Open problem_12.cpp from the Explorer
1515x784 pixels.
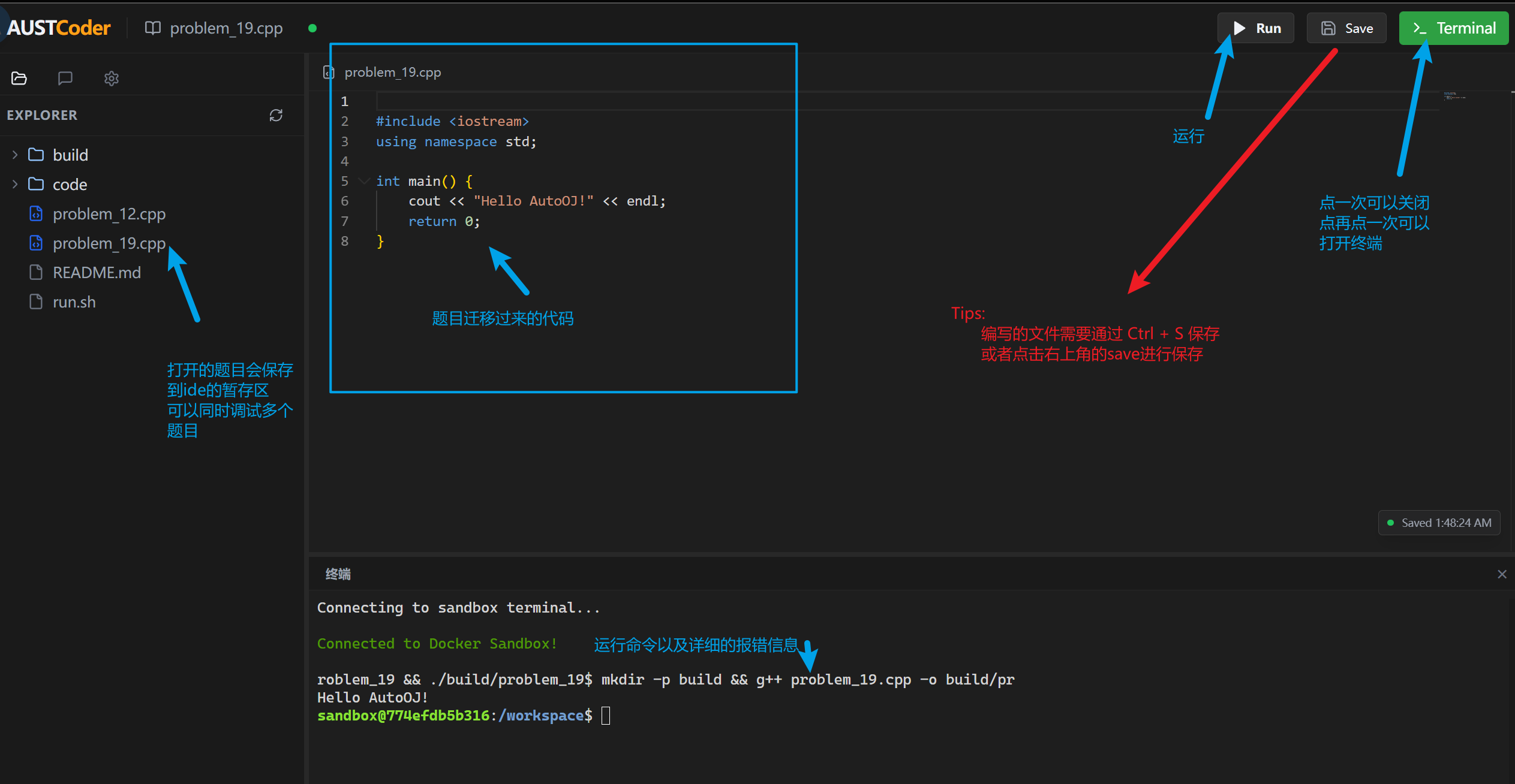point(109,213)
